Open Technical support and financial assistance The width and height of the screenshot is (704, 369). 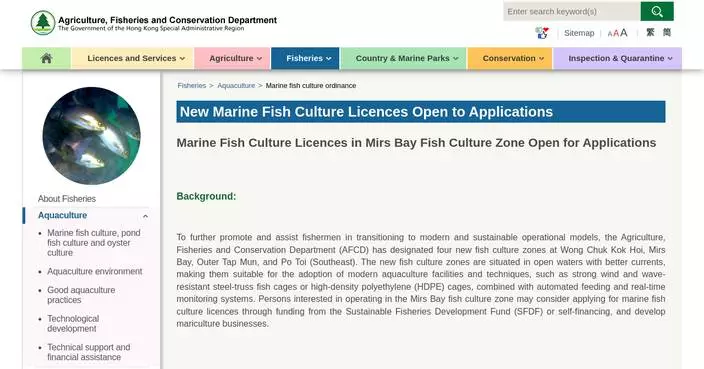tap(89, 352)
